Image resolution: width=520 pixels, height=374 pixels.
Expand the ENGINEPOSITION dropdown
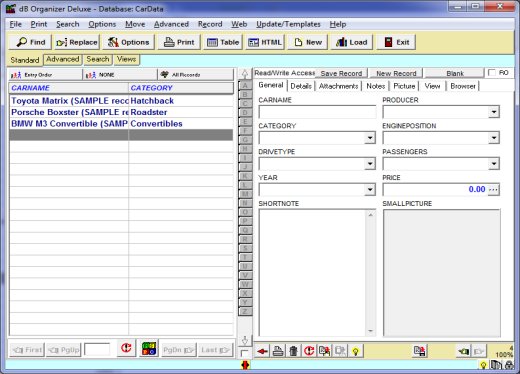[x=494, y=138]
